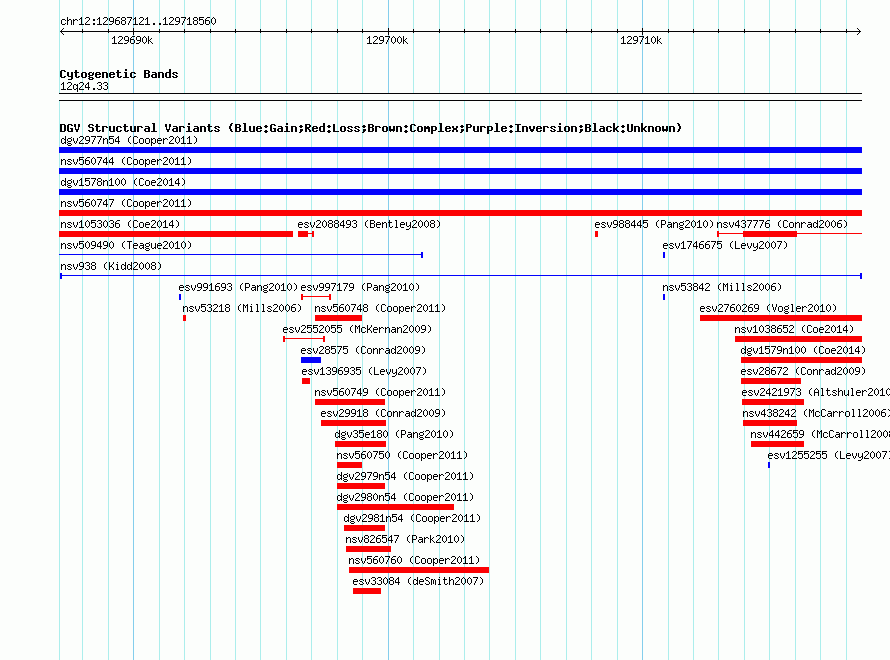The height and width of the screenshot is (660, 890).
Task: Click the 129690k ruler label
Action: tap(132, 40)
